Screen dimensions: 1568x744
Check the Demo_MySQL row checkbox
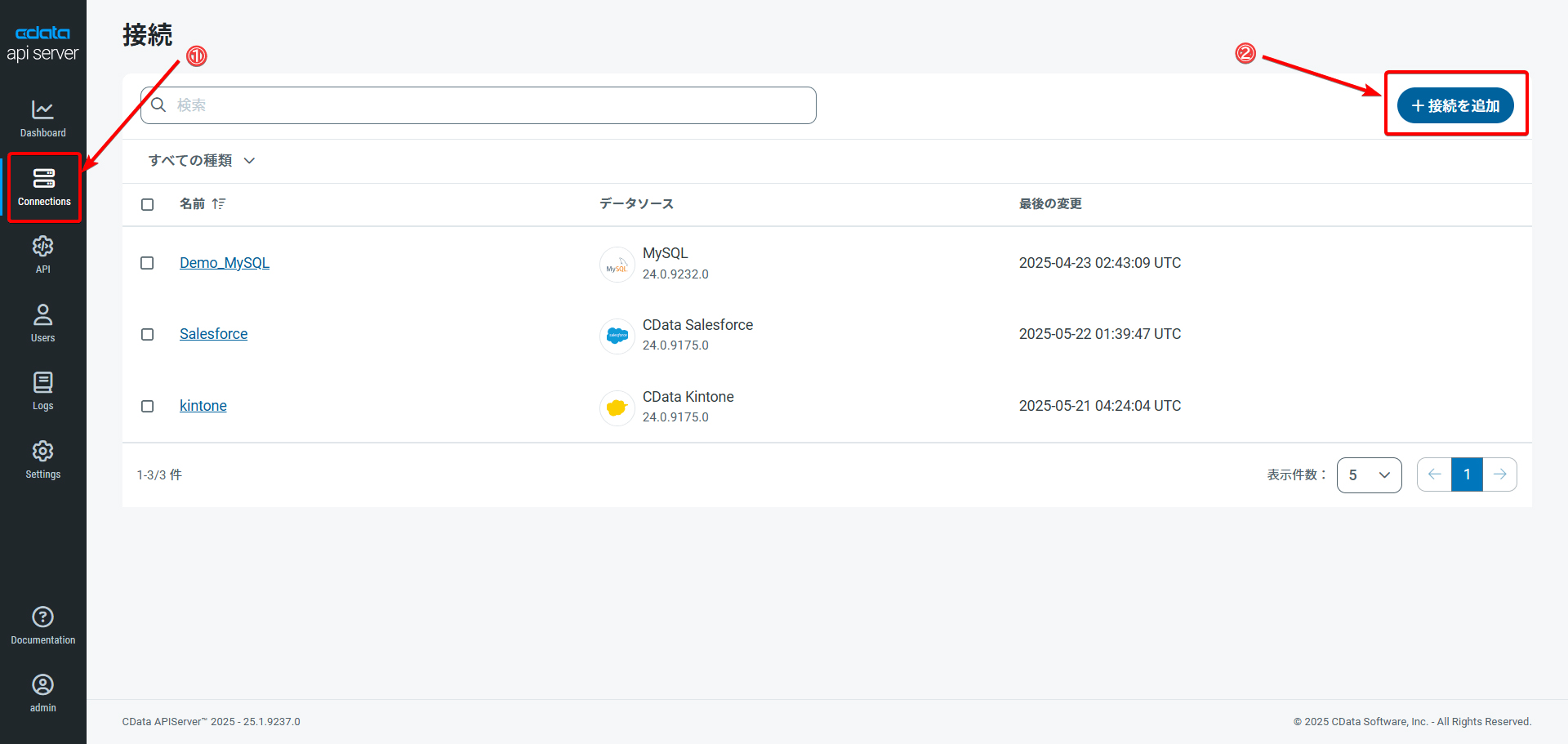pos(147,263)
